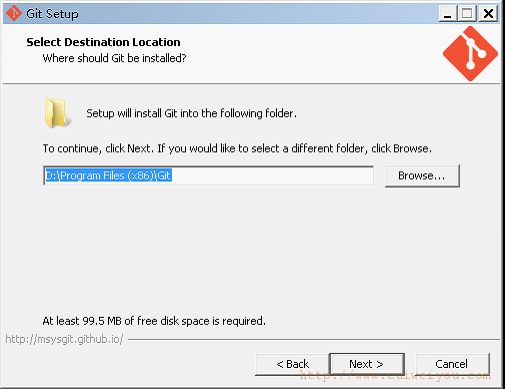
Task: Minimize the Git Setup window
Action: [x=448, y=14]
